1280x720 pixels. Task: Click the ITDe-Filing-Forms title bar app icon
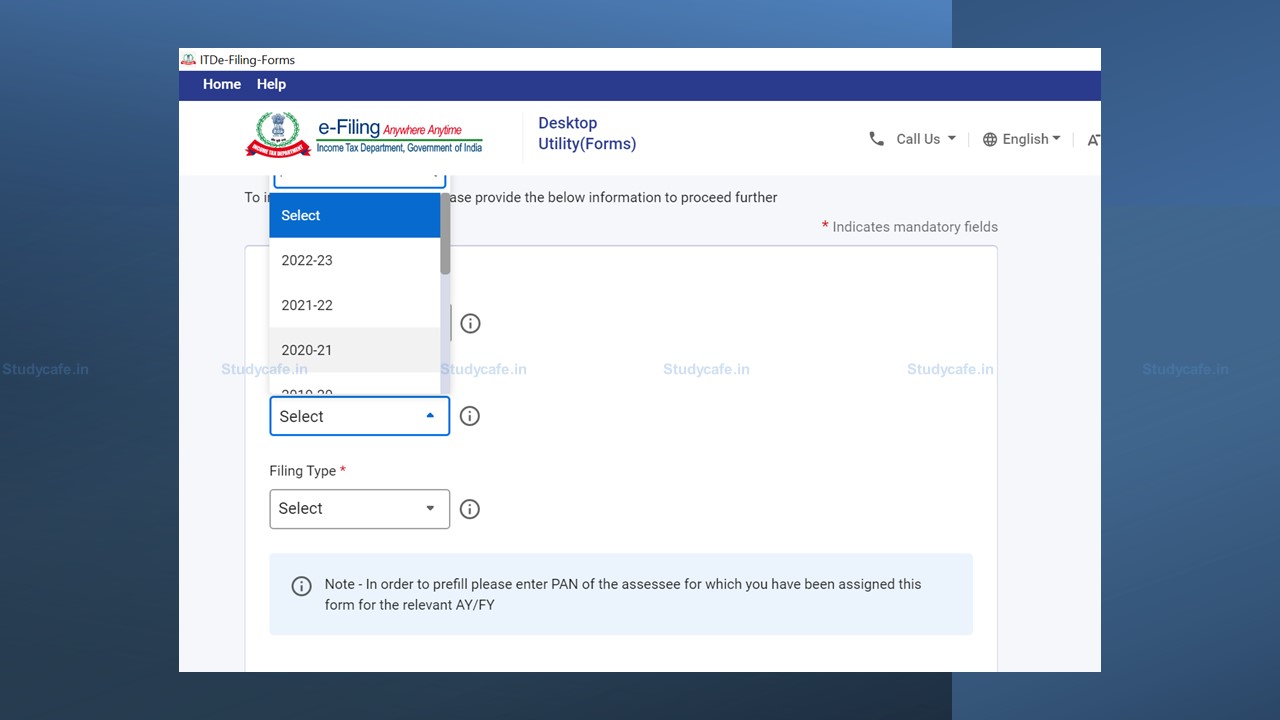point(188,60)
